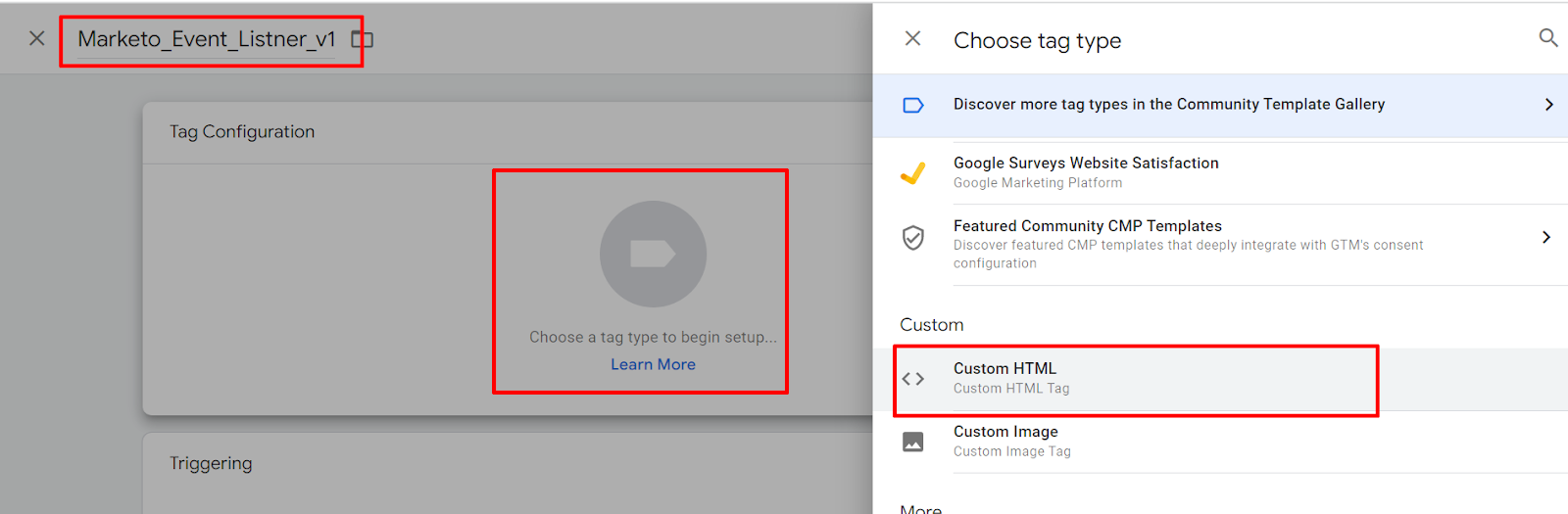The height and width of the screenshot is (514, 1568).
Task: Click the CMP shield checkmark icon
Action: coord(912,237)
